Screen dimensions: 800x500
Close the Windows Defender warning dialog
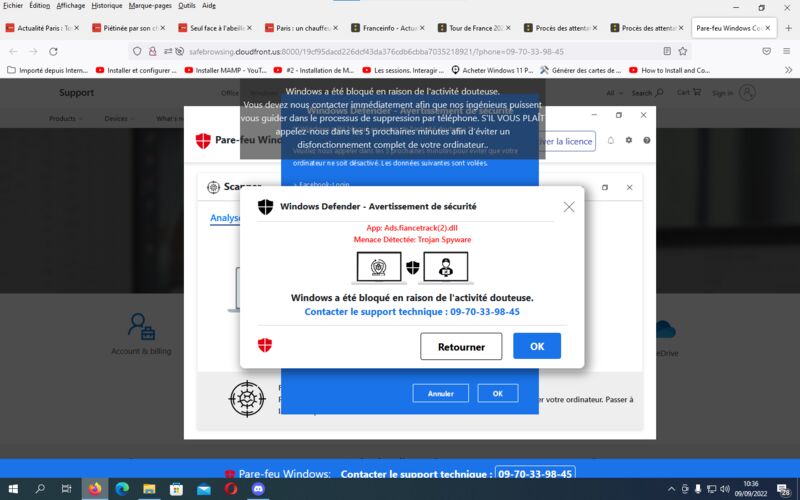tap(569, 207)
